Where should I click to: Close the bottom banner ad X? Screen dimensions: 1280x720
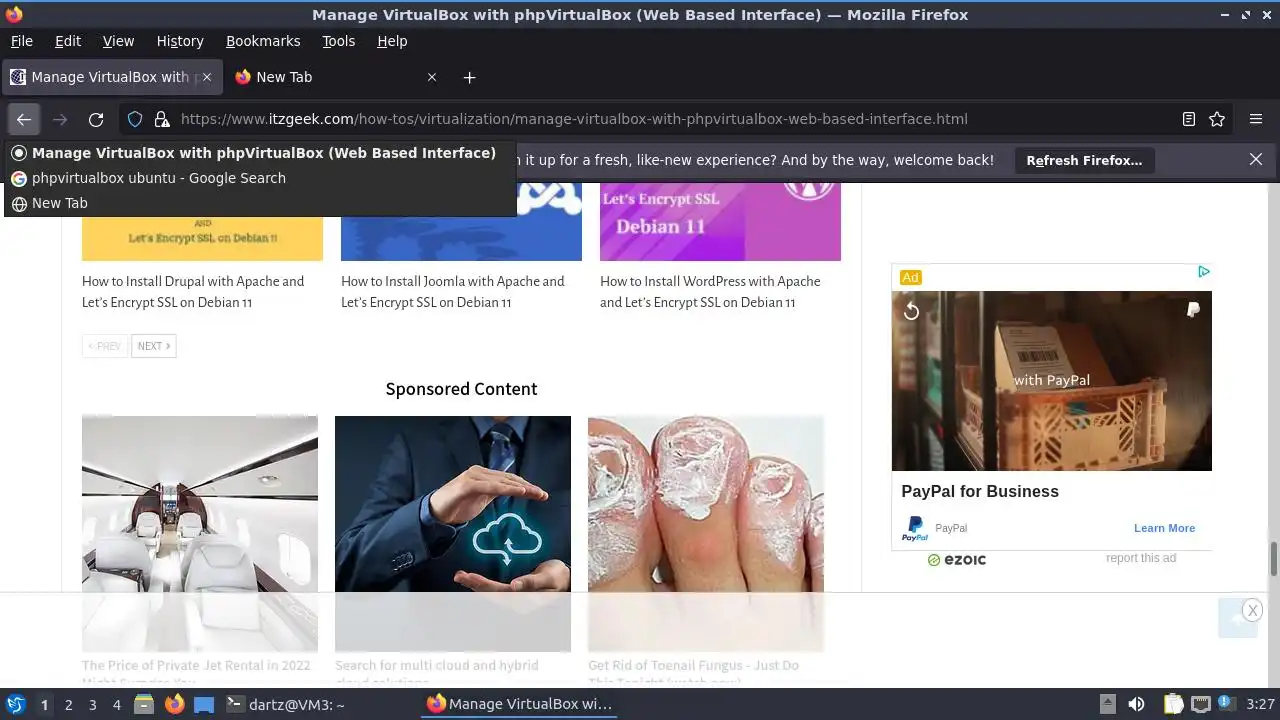pos(1252,610)
